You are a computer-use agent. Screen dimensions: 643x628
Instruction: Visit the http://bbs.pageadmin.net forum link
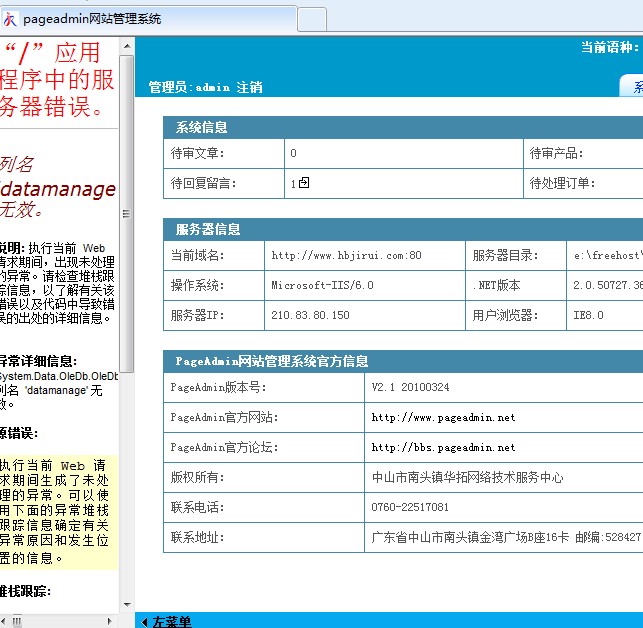(443, 447)
